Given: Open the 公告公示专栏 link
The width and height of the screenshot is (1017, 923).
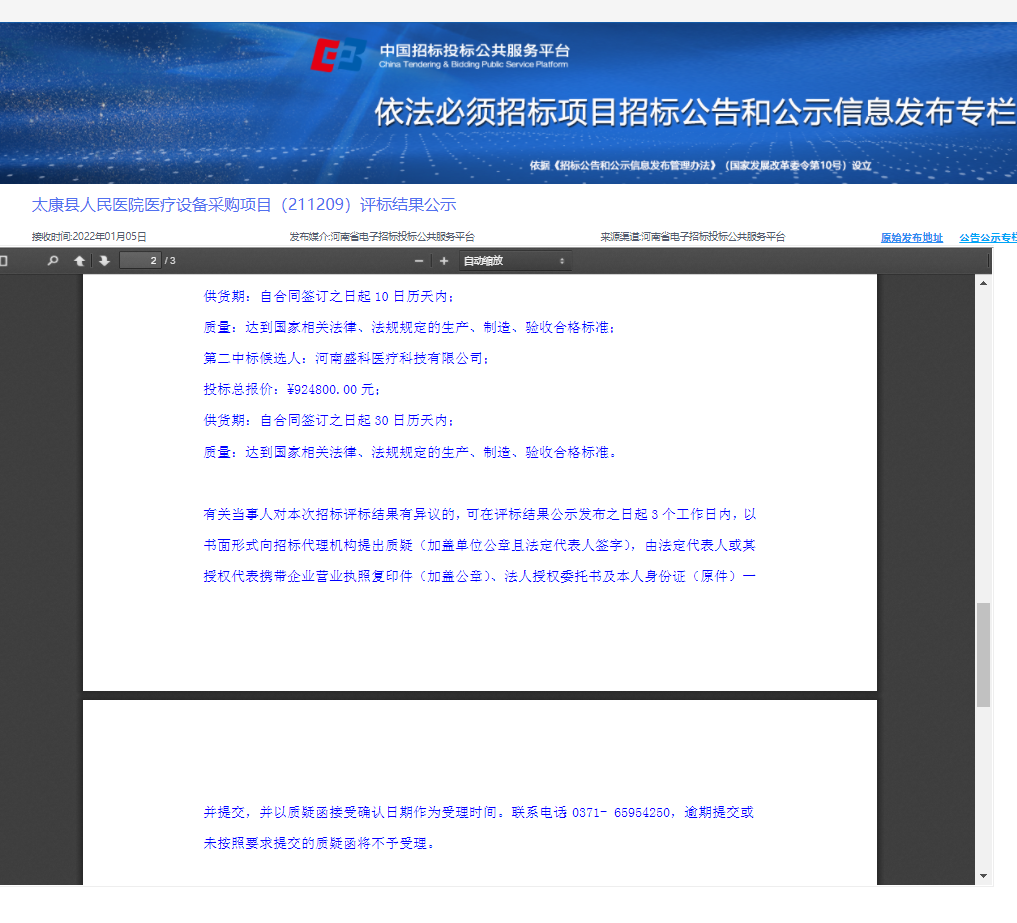Looking at the screenshot, I should pyautogui.click(x=987, y=238).
